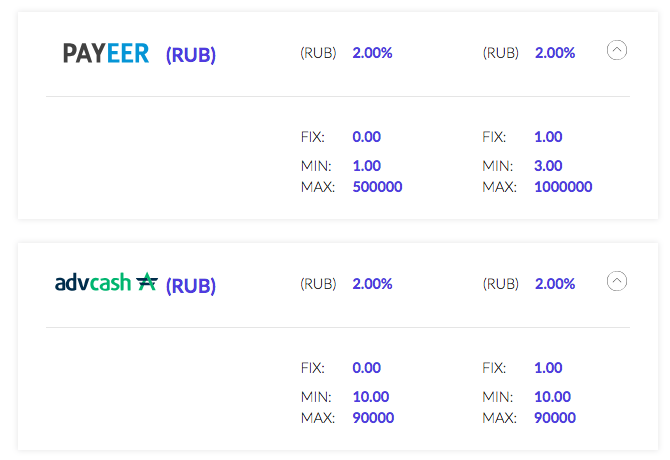Viewport: 670px width, 460px height.
Task: Click the Payeer logo
Action: point(106,53)
